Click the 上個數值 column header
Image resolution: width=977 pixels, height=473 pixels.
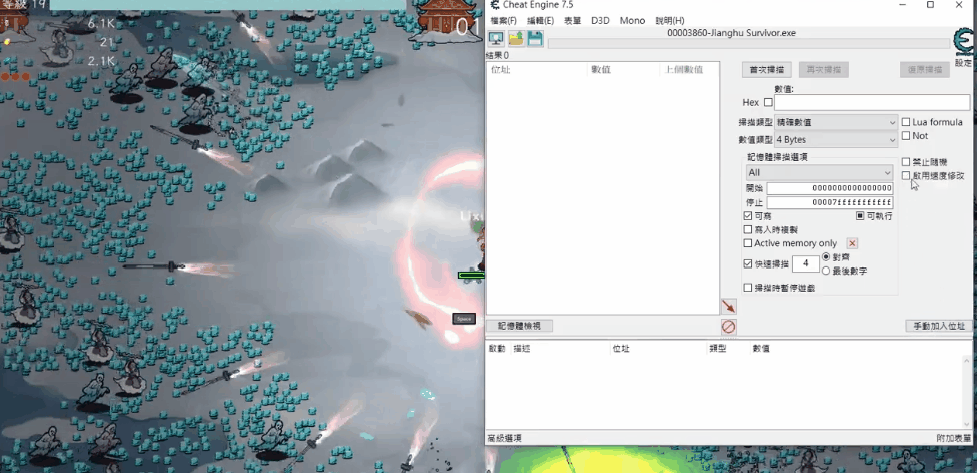(689, 70)
